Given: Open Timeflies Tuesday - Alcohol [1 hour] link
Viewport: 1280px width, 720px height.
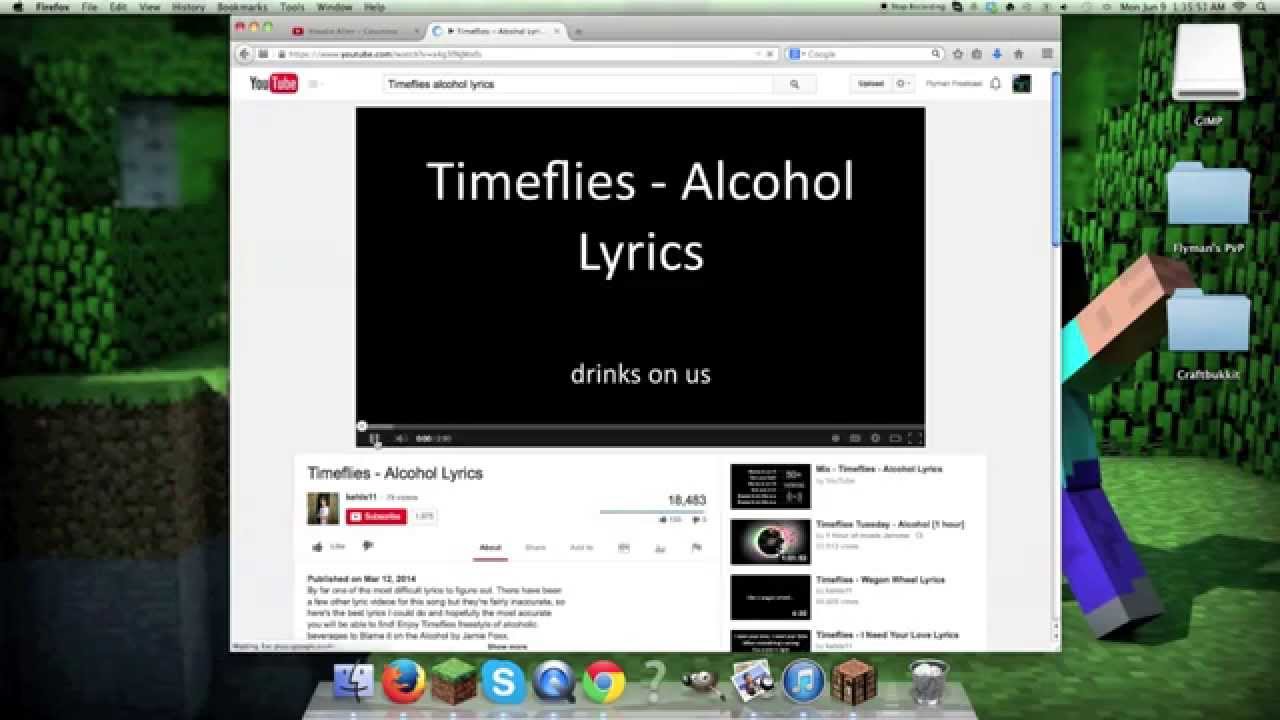Looking at the screenshot, I should click(890, 524).
